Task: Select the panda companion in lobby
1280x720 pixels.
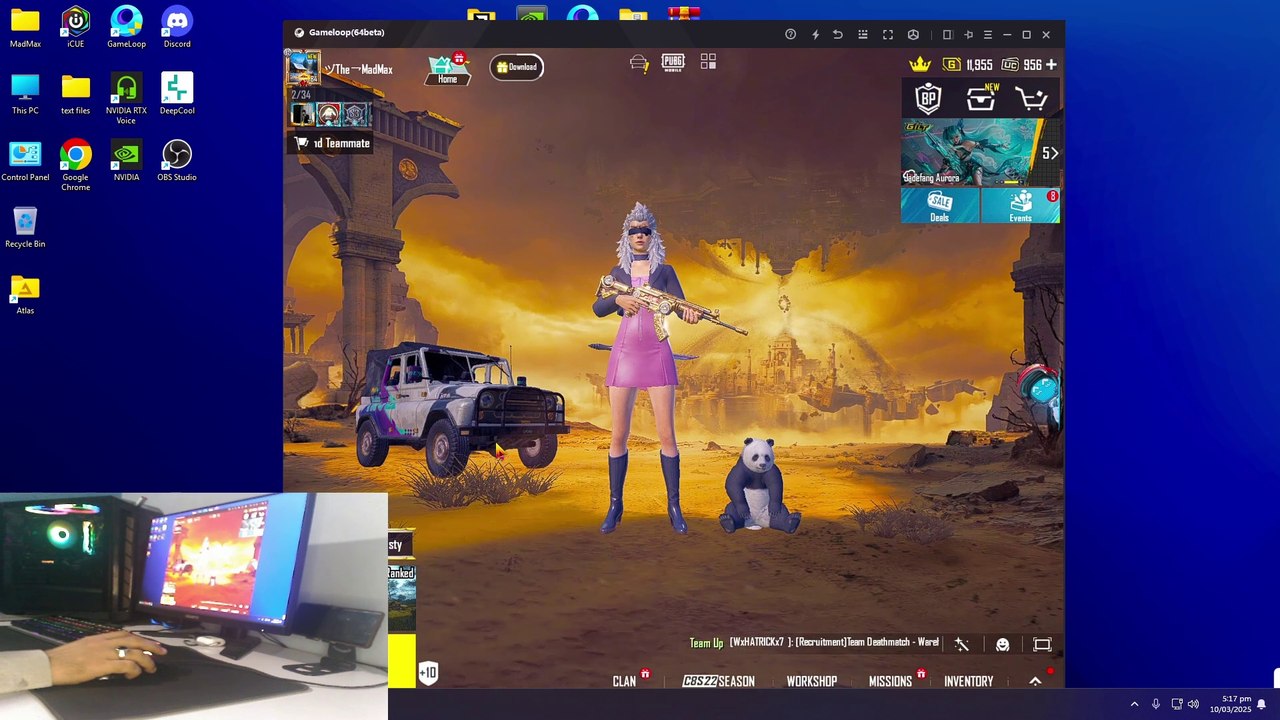Action: pyautogui.click(x=759, y=486)
